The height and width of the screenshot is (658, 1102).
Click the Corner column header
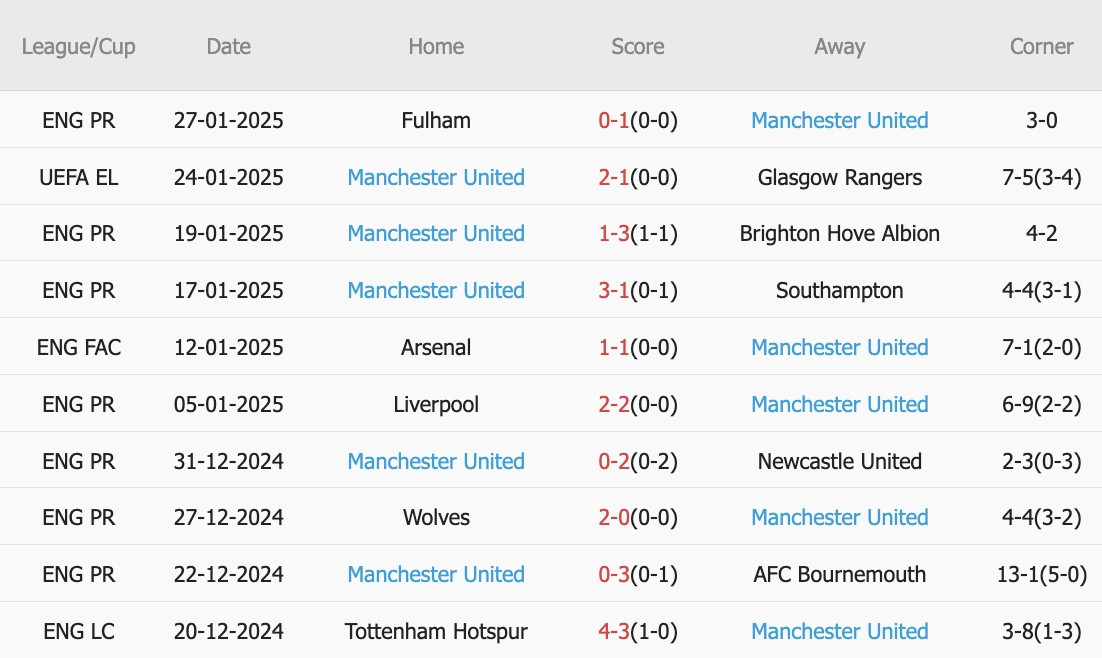point(1041,46)
